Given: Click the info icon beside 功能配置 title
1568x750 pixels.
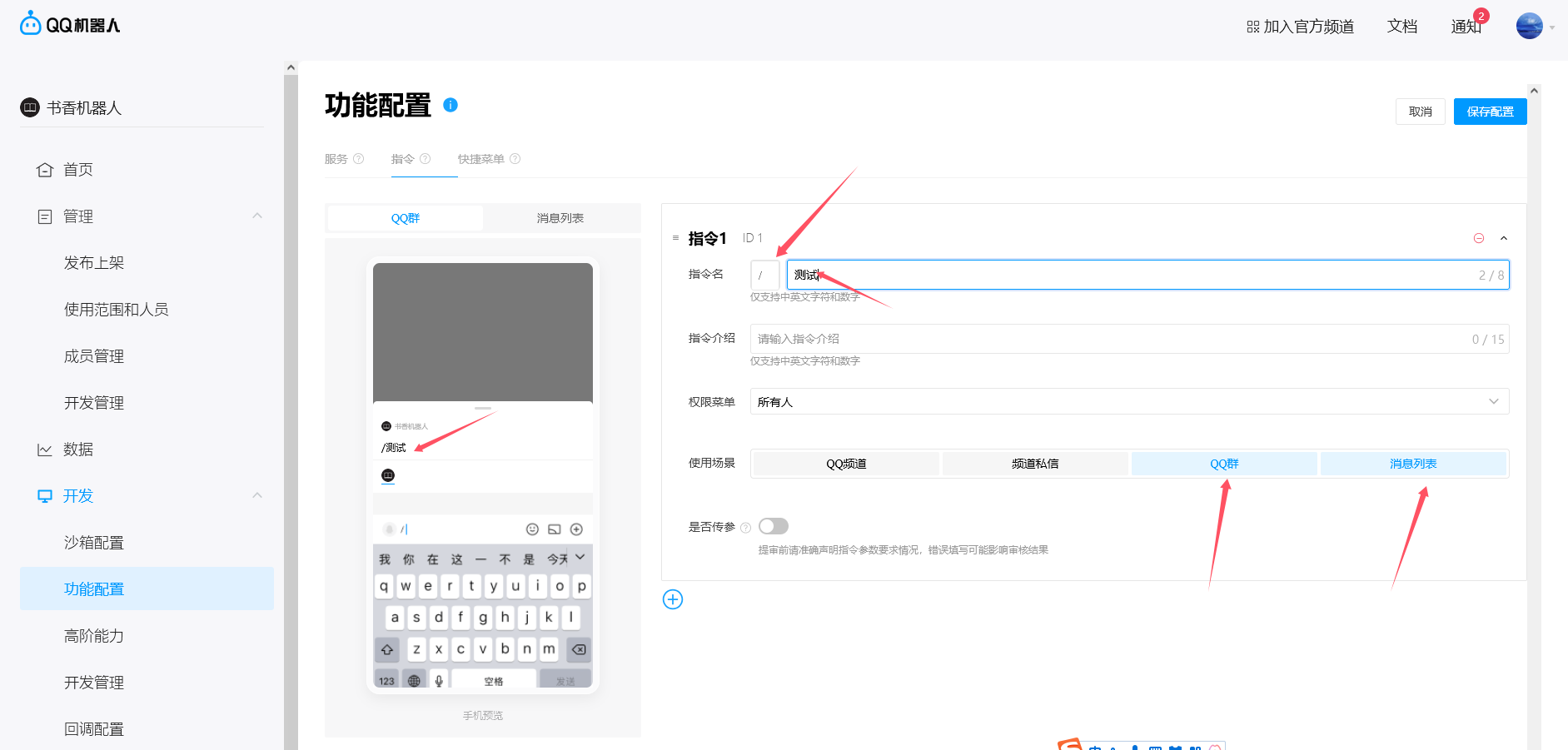Looking at the screenshot, I should tap(450, 105).
